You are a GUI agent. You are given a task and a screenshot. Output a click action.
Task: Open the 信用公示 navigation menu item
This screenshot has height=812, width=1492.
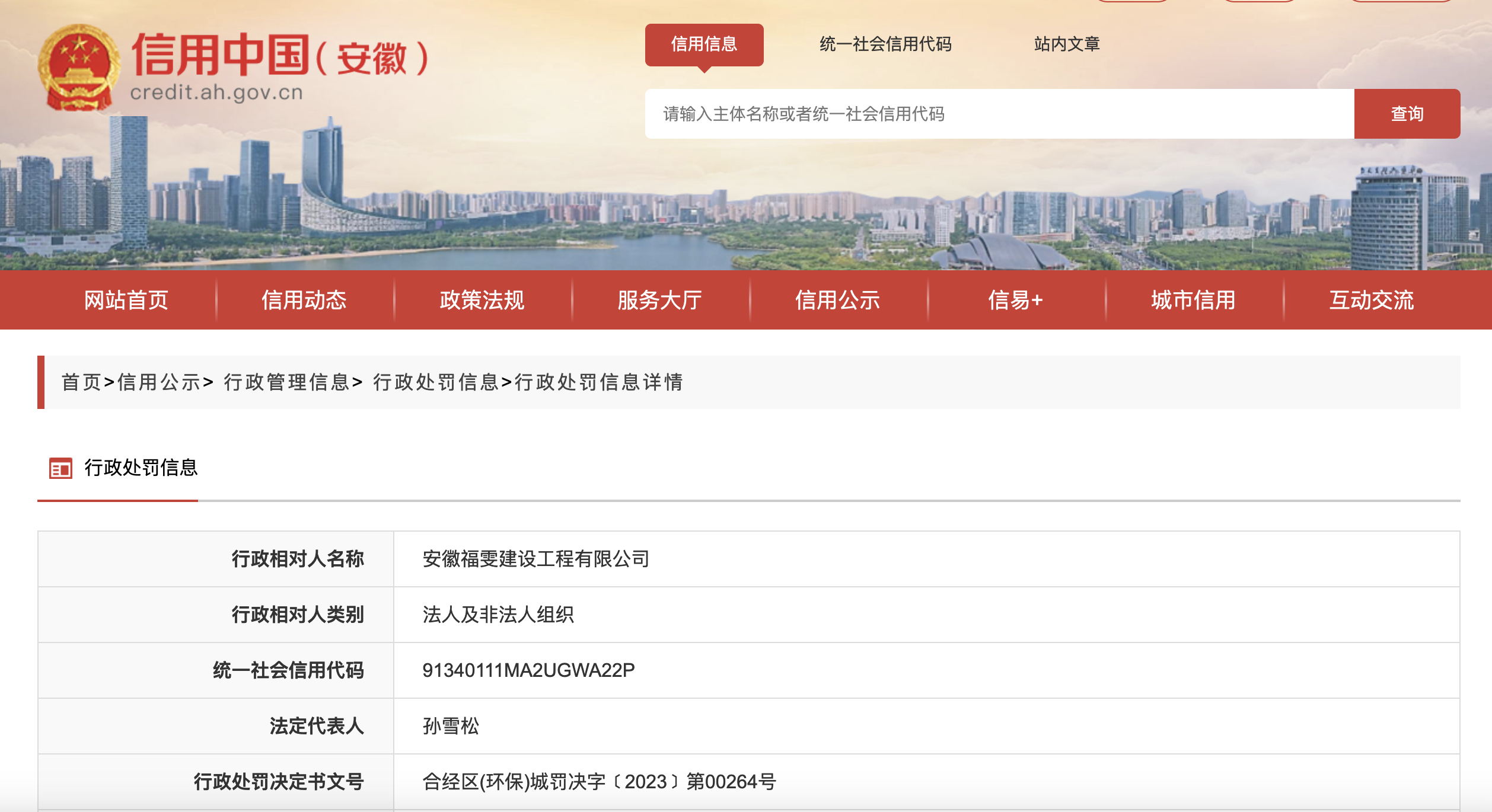click(837, 301)
